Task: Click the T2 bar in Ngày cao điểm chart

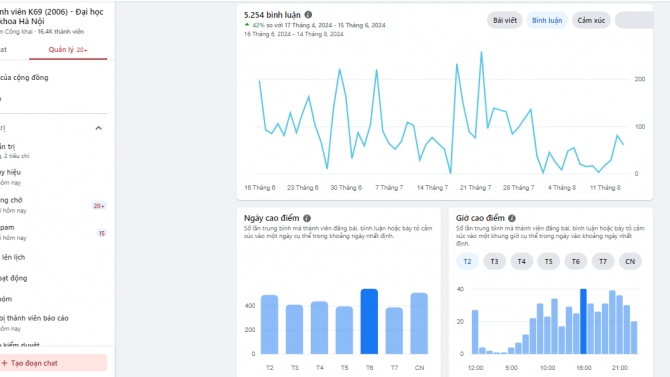Action: point(269,324)
